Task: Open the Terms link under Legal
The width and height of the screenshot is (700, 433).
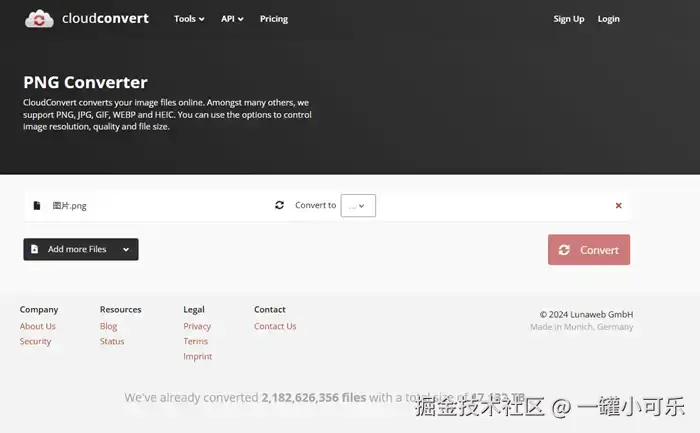Action: pyautogui.click(x=196, y=341)
